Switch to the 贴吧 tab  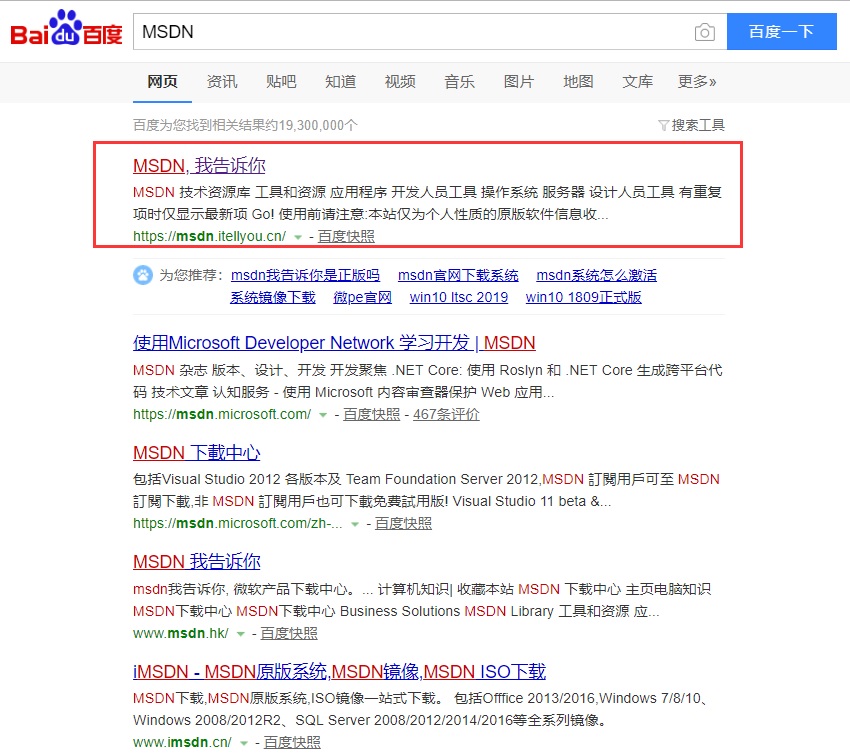tap(281, 81)
